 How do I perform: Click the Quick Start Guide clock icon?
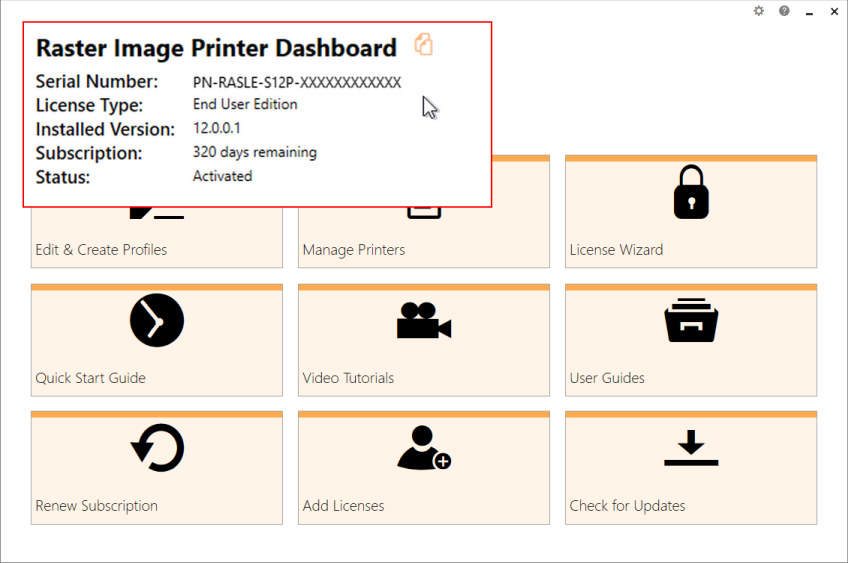coord(157,320)
